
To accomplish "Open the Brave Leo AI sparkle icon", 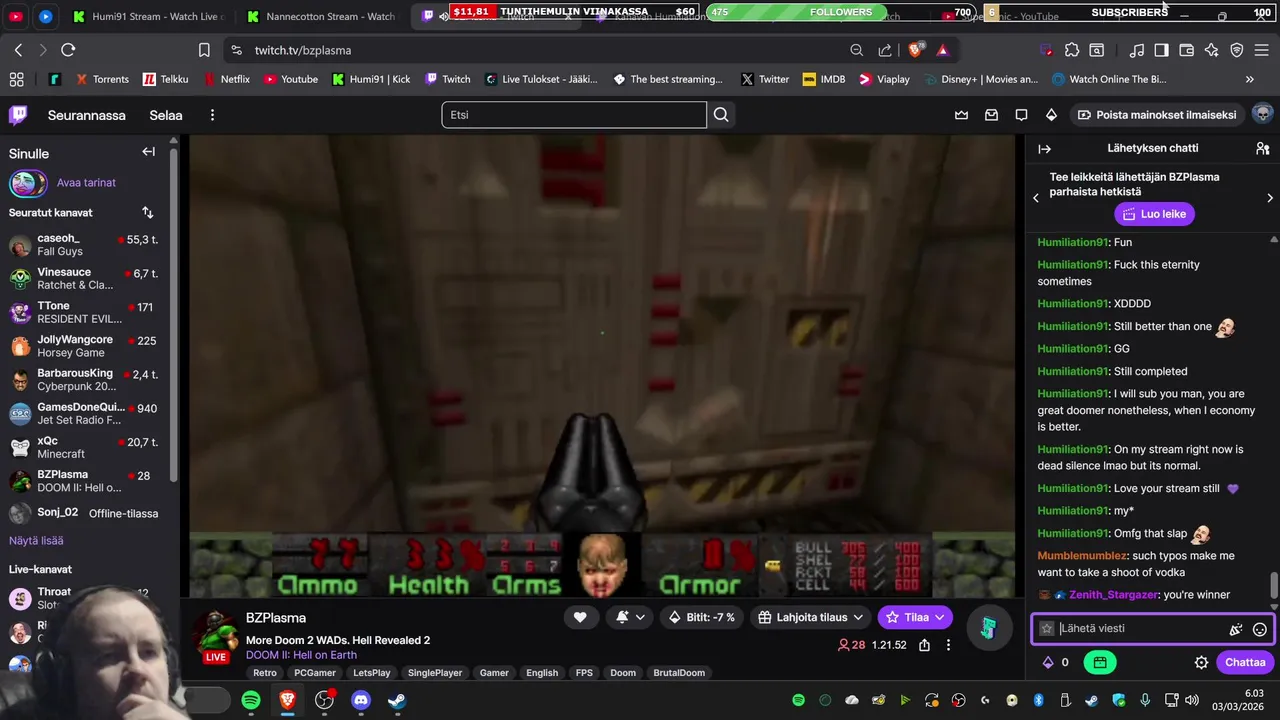I will pyautogui.click(x=1212, y=50).
